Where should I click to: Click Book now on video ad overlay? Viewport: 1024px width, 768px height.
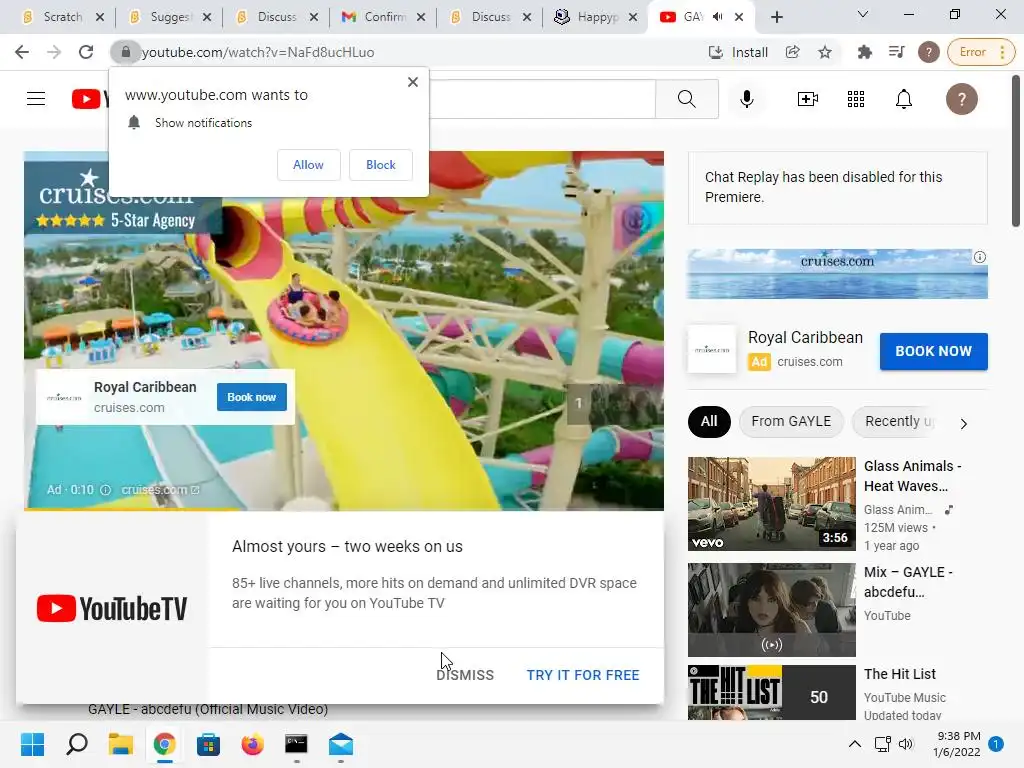pos(251,397)
